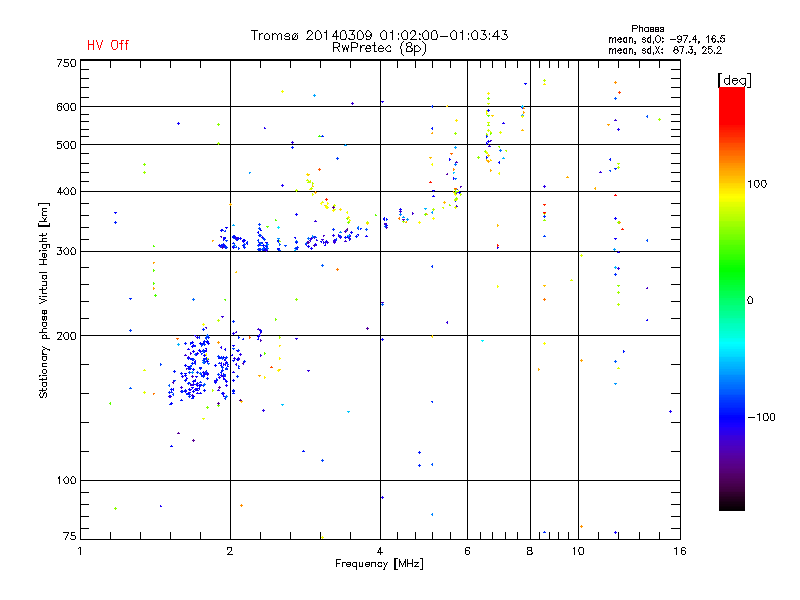Click the x-axis tick label '4'
Image resolution: width=800 pixels, height=600 pixels.
tap(380, 551)
